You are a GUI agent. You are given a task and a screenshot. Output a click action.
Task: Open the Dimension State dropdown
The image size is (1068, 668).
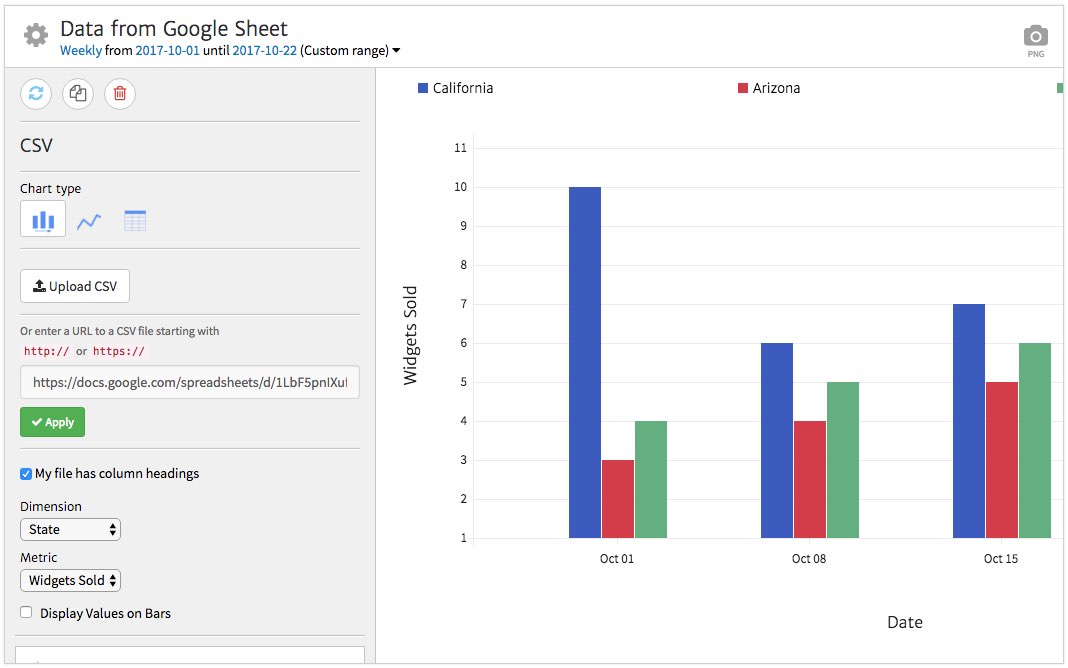[70, 530]
